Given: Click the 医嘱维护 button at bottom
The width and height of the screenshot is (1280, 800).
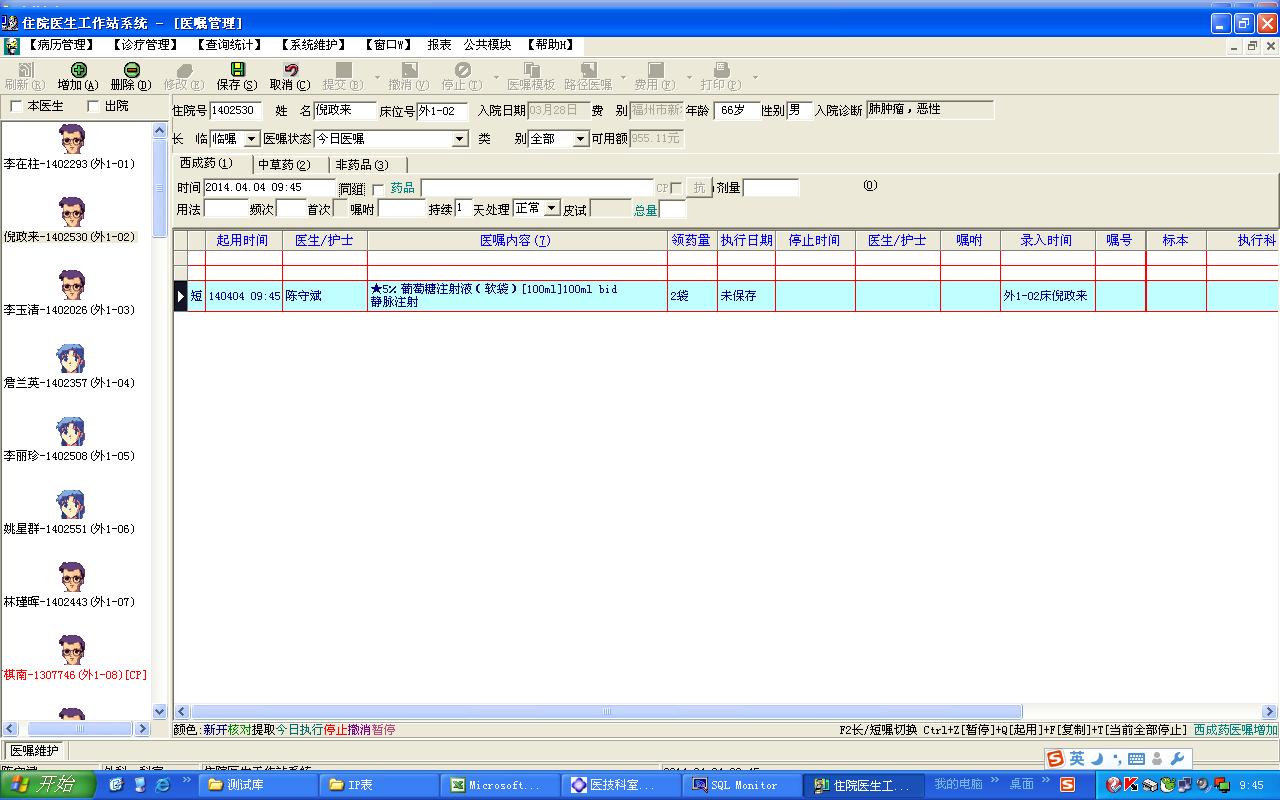Looking at the screenshot, I should [x=35, y=750].
